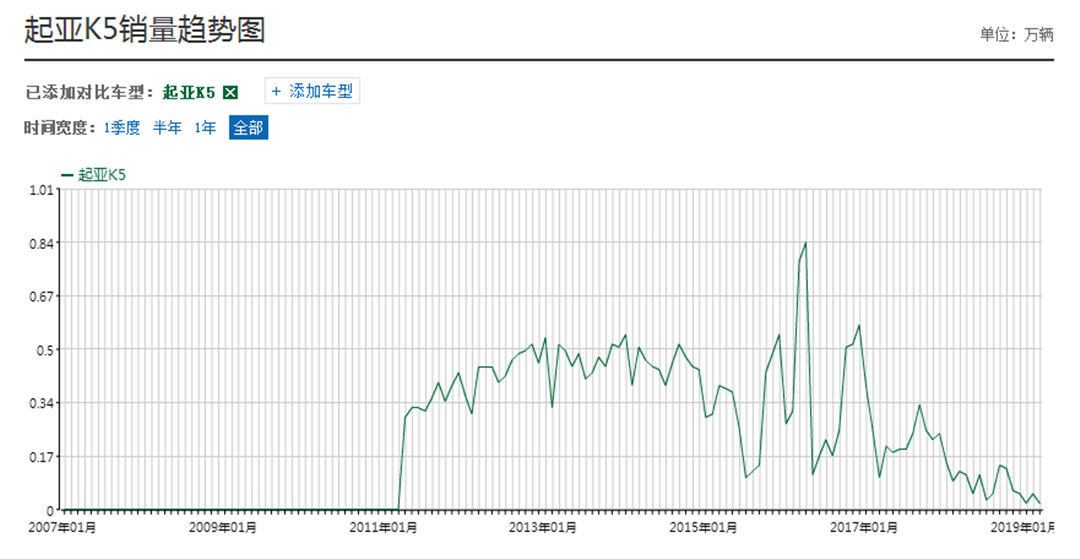Viewport: 1080px width, 559px height.
Task: Choose the 1年 time range
Action: [205, 128]
